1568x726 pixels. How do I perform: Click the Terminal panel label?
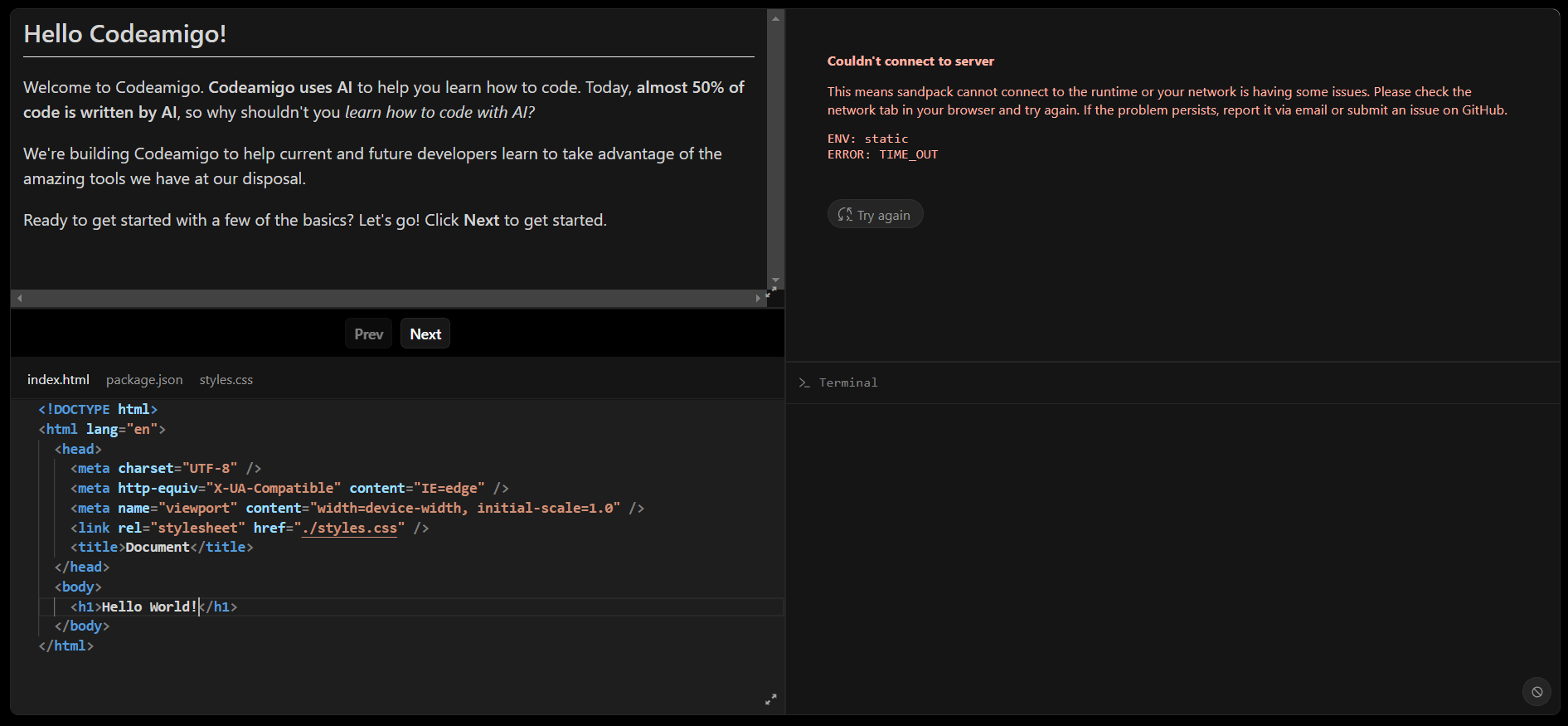point(848,382)
